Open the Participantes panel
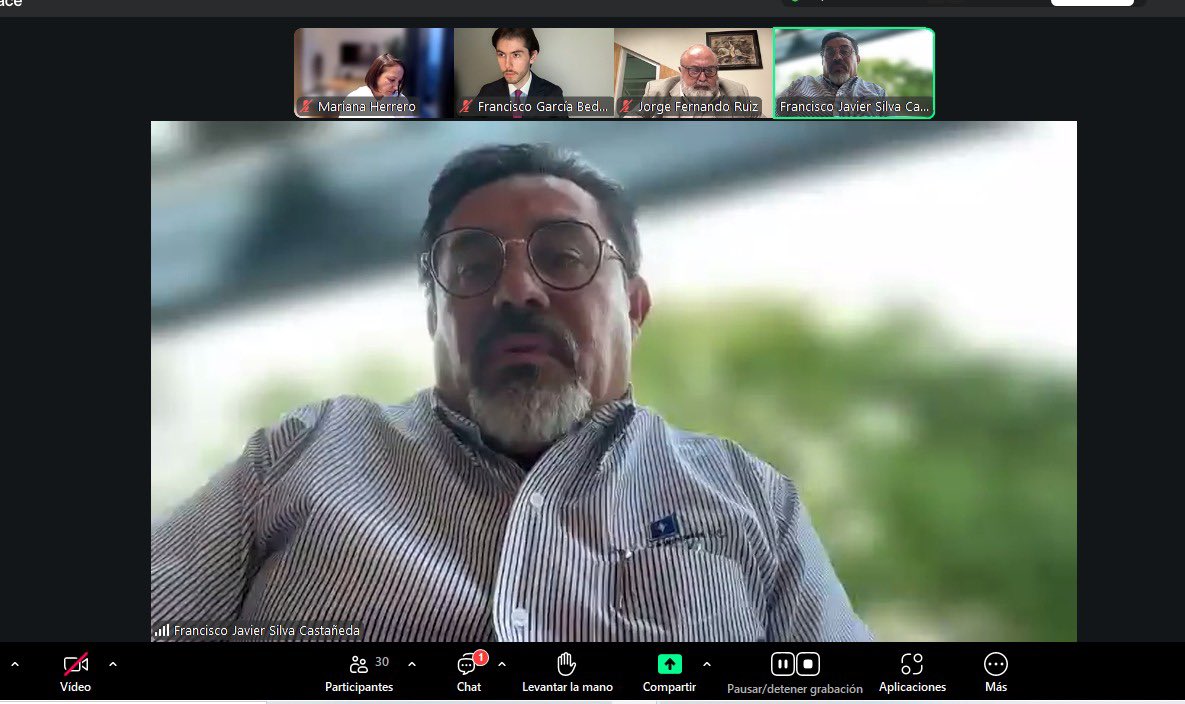 tap(358, 672)
